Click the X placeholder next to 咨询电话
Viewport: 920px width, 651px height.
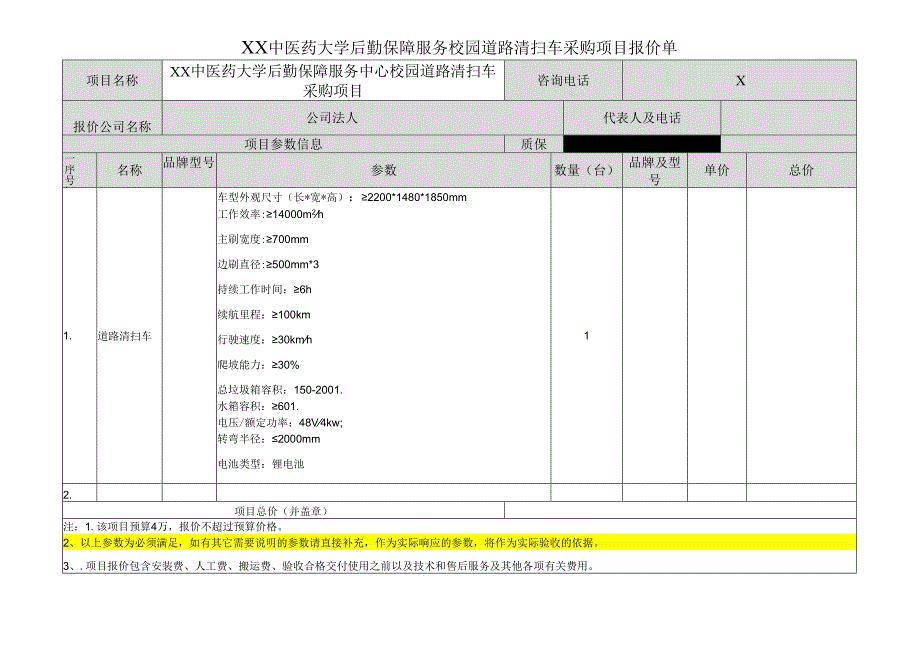pyautogui.click(x=738, y=81)
